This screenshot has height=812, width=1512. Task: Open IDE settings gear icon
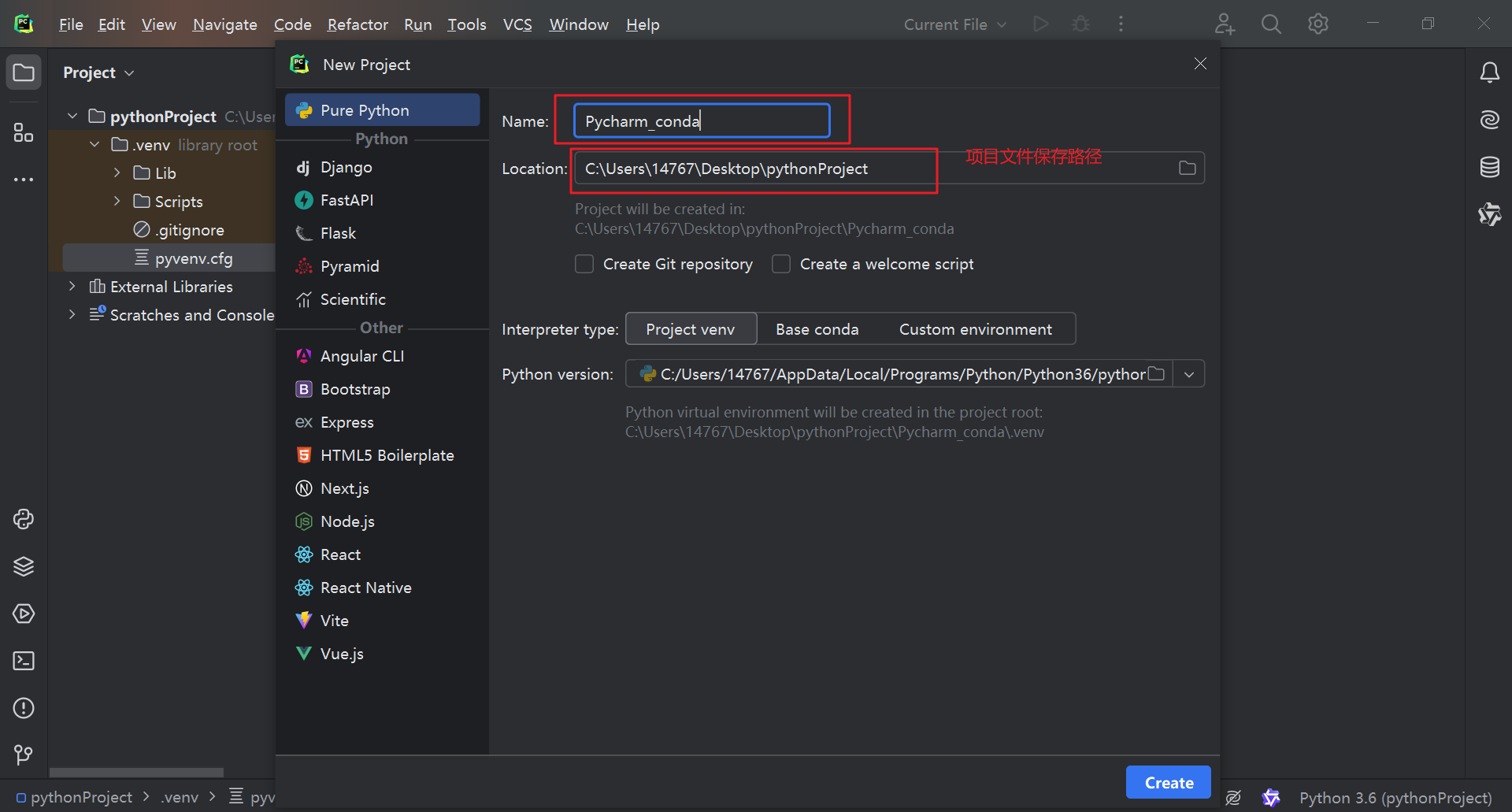pos(1318,24)
